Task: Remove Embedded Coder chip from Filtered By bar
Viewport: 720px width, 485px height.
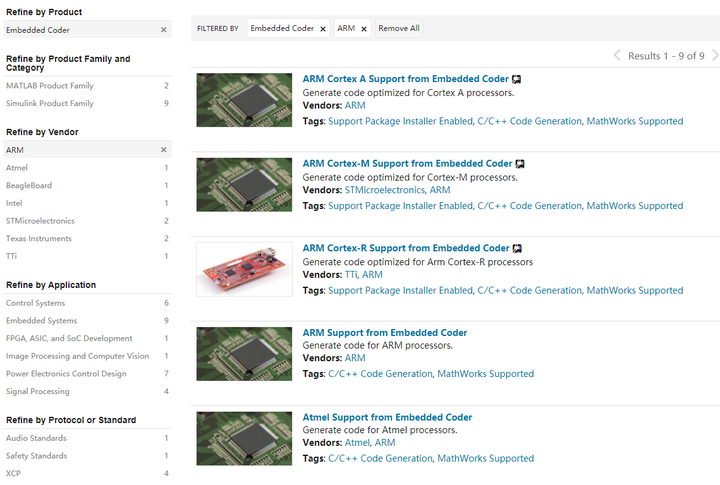Action: 323,29
